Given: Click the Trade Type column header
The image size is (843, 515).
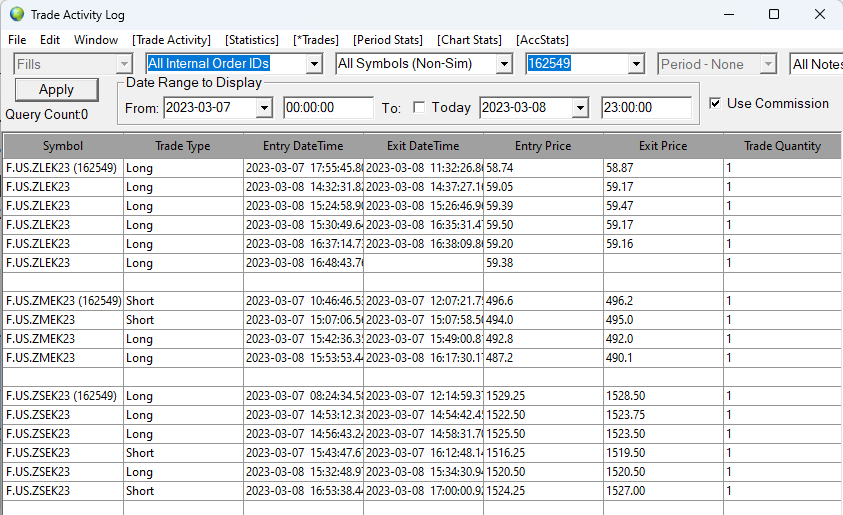Looking at the screenshot, I should click(183, 146).
